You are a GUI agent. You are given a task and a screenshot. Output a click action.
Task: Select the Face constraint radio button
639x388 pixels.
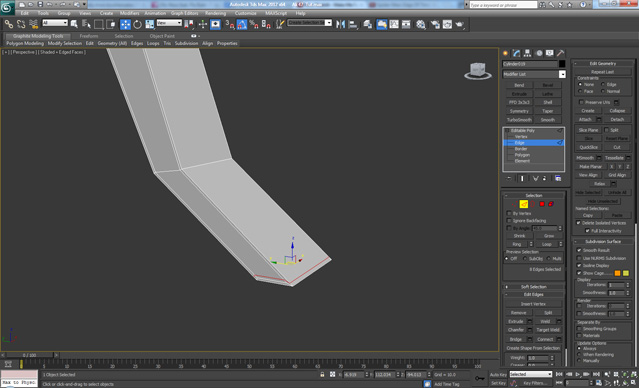pyautogui.click(x=580, y=91)
